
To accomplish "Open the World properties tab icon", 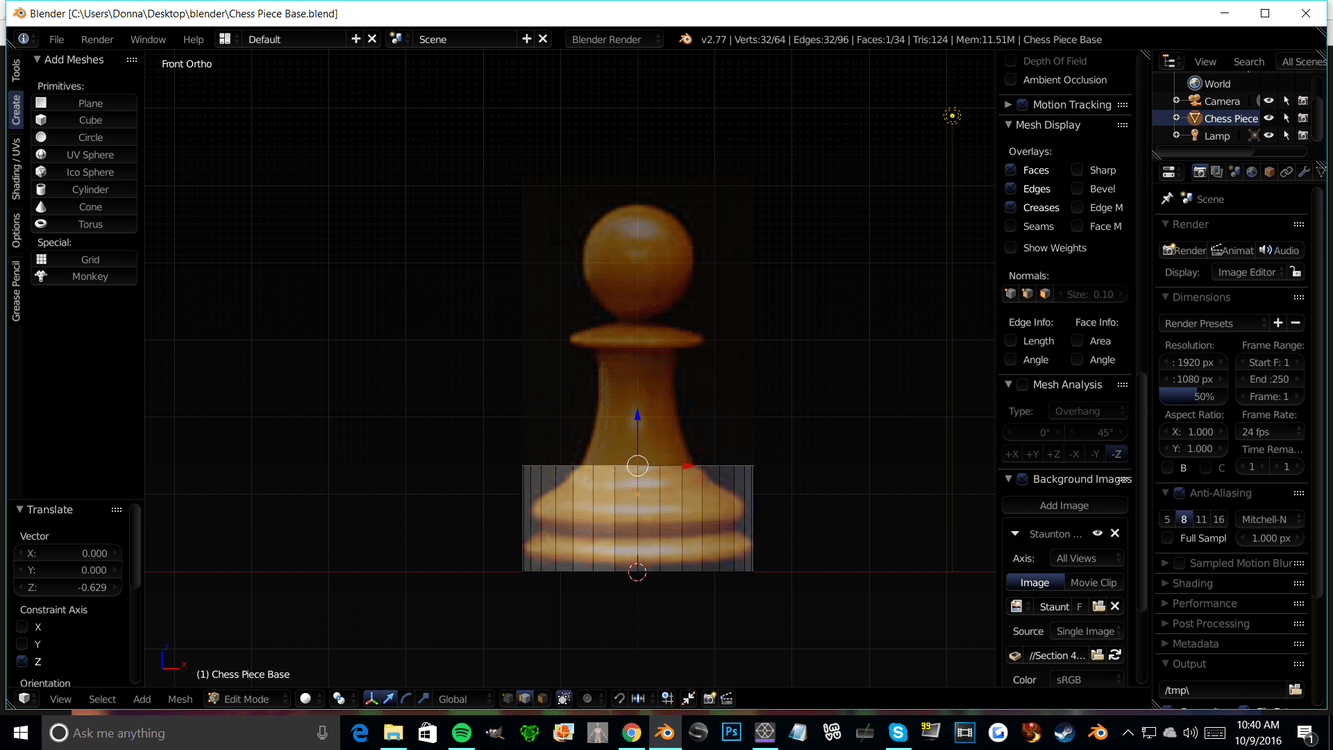I will coord(1252,172).
